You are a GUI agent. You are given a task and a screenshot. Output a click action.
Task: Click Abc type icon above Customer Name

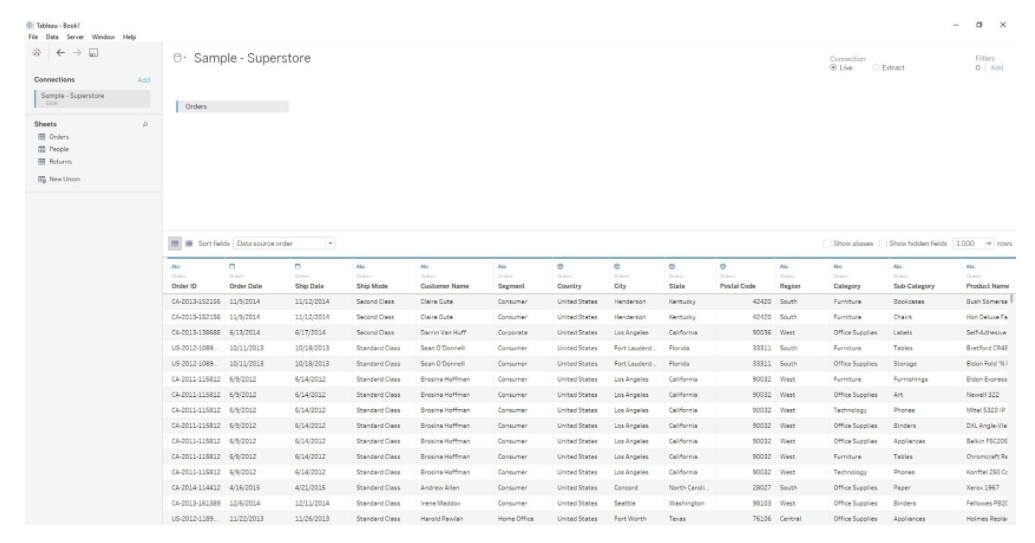424,267
